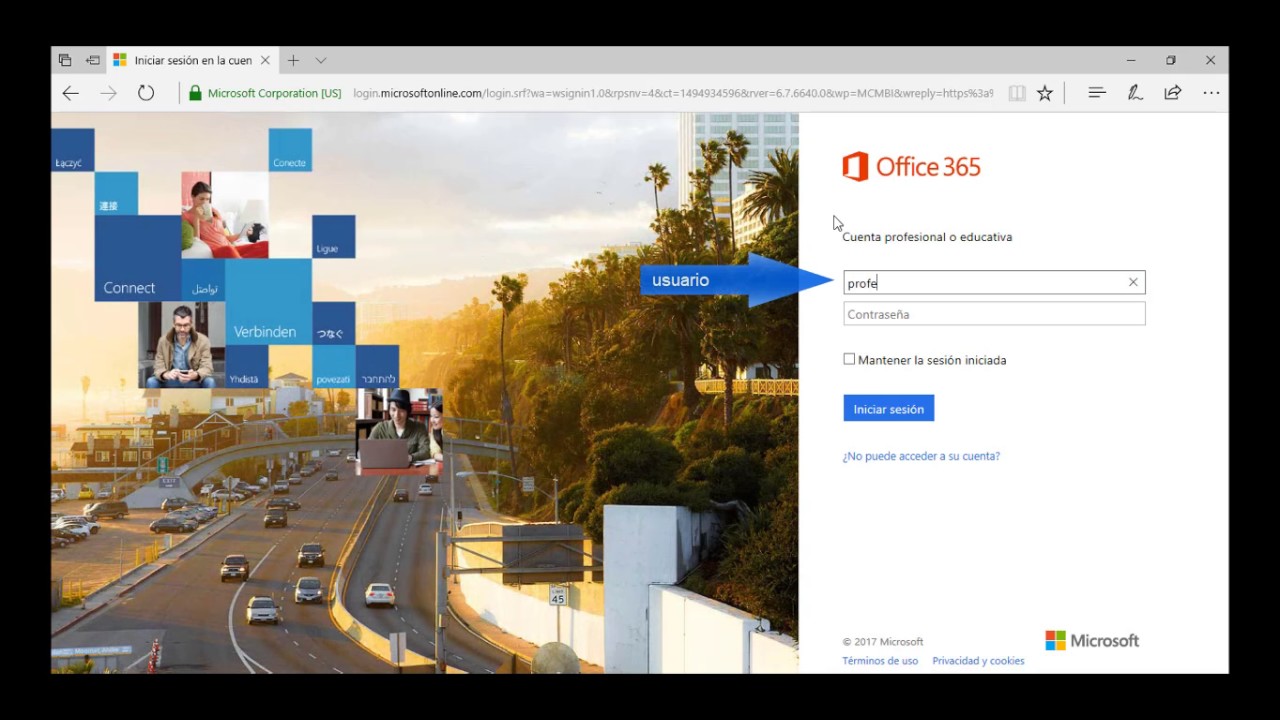
Task: Open the Hub lines icon
Action: coord(1097,93)
